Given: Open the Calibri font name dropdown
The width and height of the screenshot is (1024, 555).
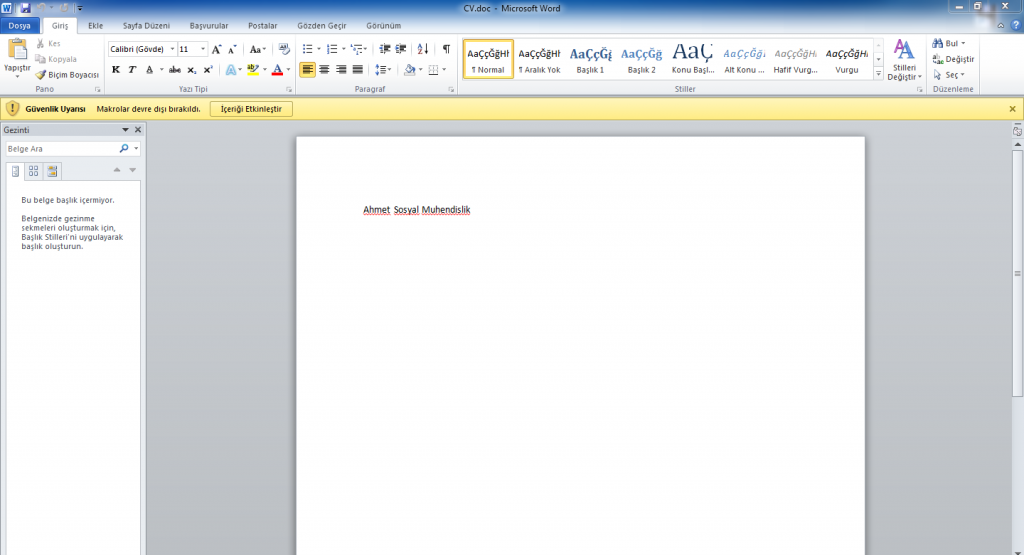Looking at the screenshot, I should coord(172,48).
